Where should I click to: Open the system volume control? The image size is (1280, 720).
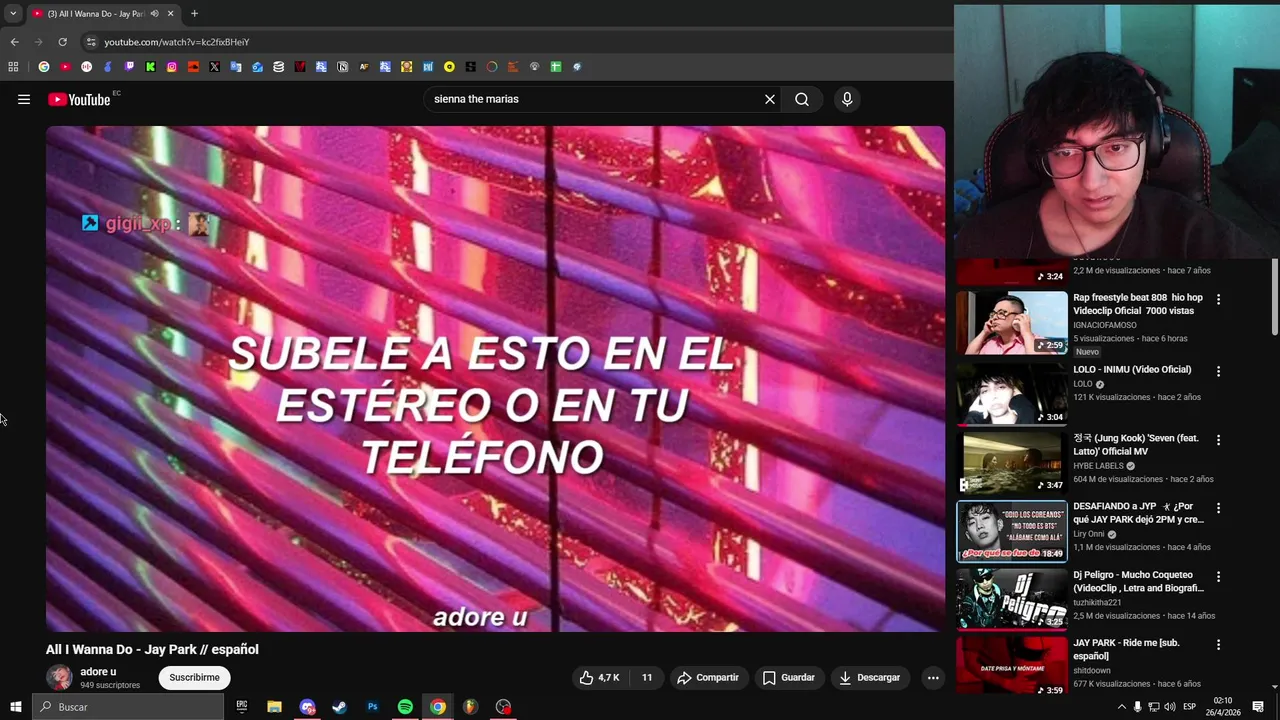[1170, 707]
